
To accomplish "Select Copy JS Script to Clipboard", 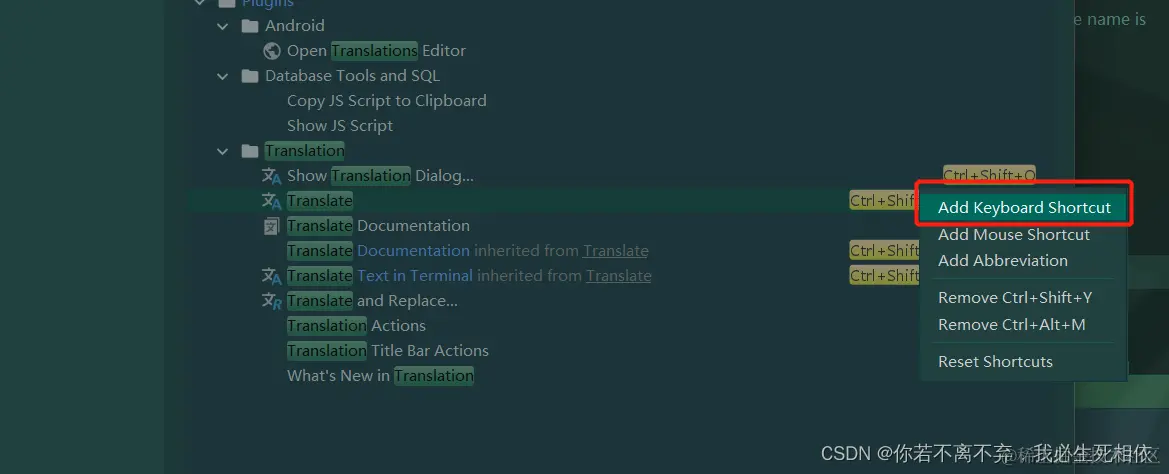I will click(386, 101).
